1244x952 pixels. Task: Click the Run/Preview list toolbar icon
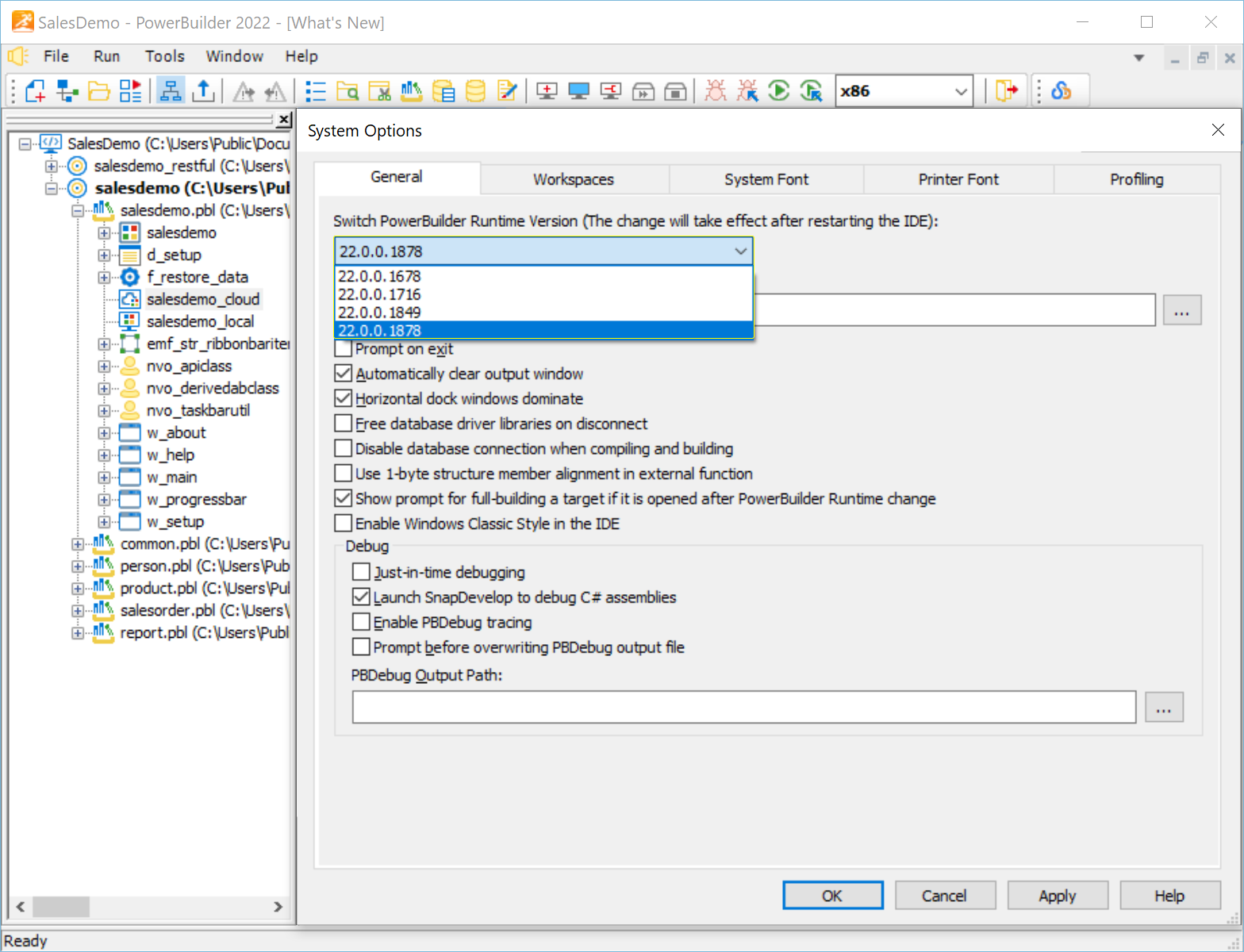(131, 91)
